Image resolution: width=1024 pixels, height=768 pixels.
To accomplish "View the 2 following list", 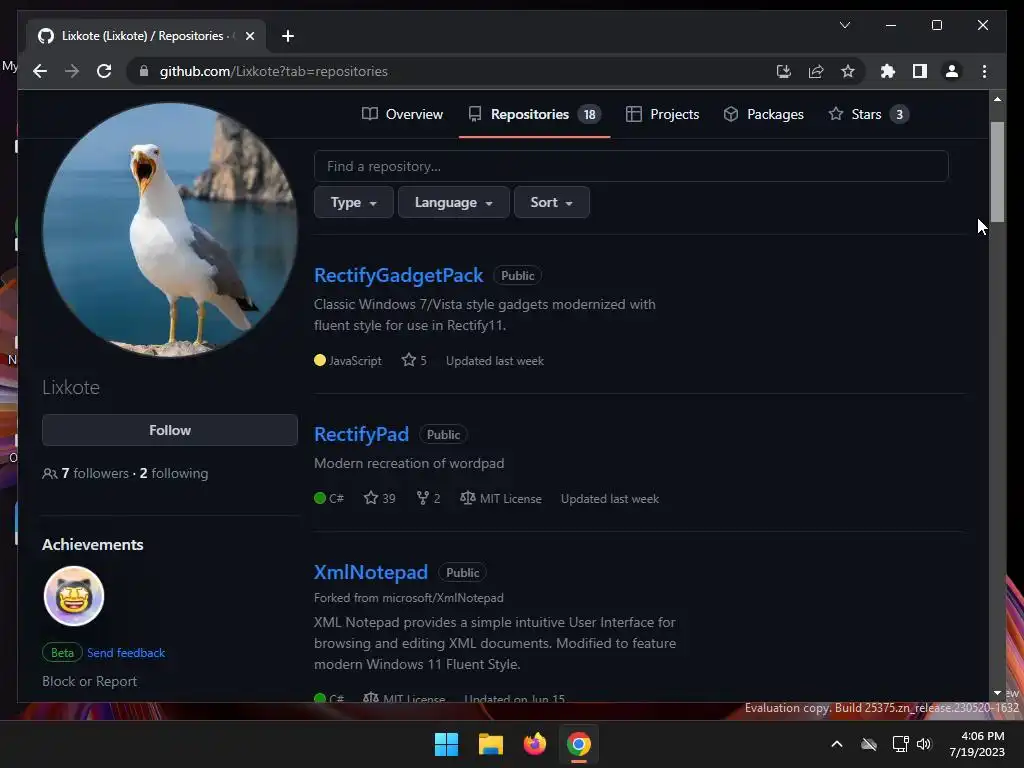I will point(174,473).
